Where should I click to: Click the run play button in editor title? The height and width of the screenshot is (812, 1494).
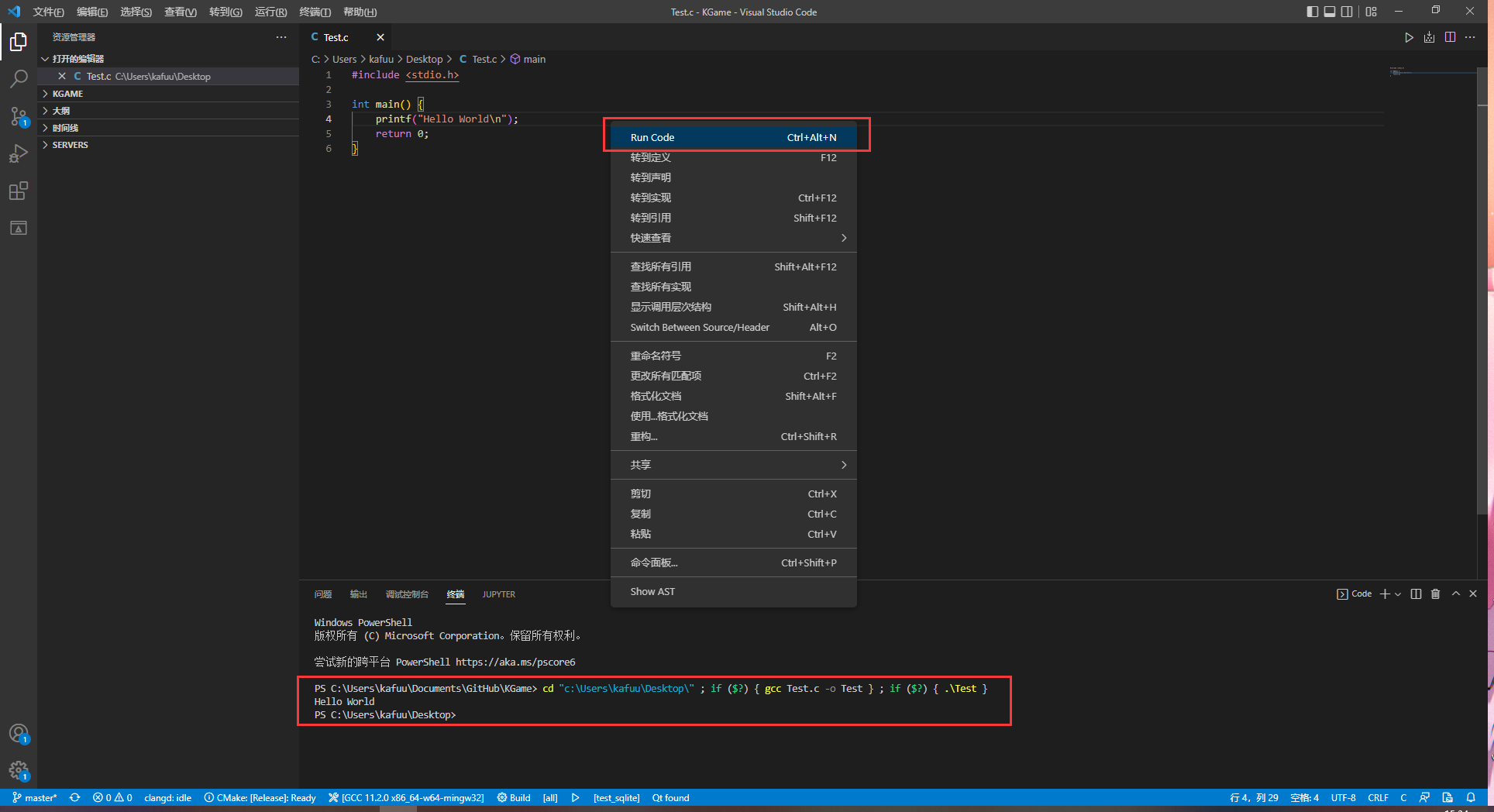coord(1409,37)
